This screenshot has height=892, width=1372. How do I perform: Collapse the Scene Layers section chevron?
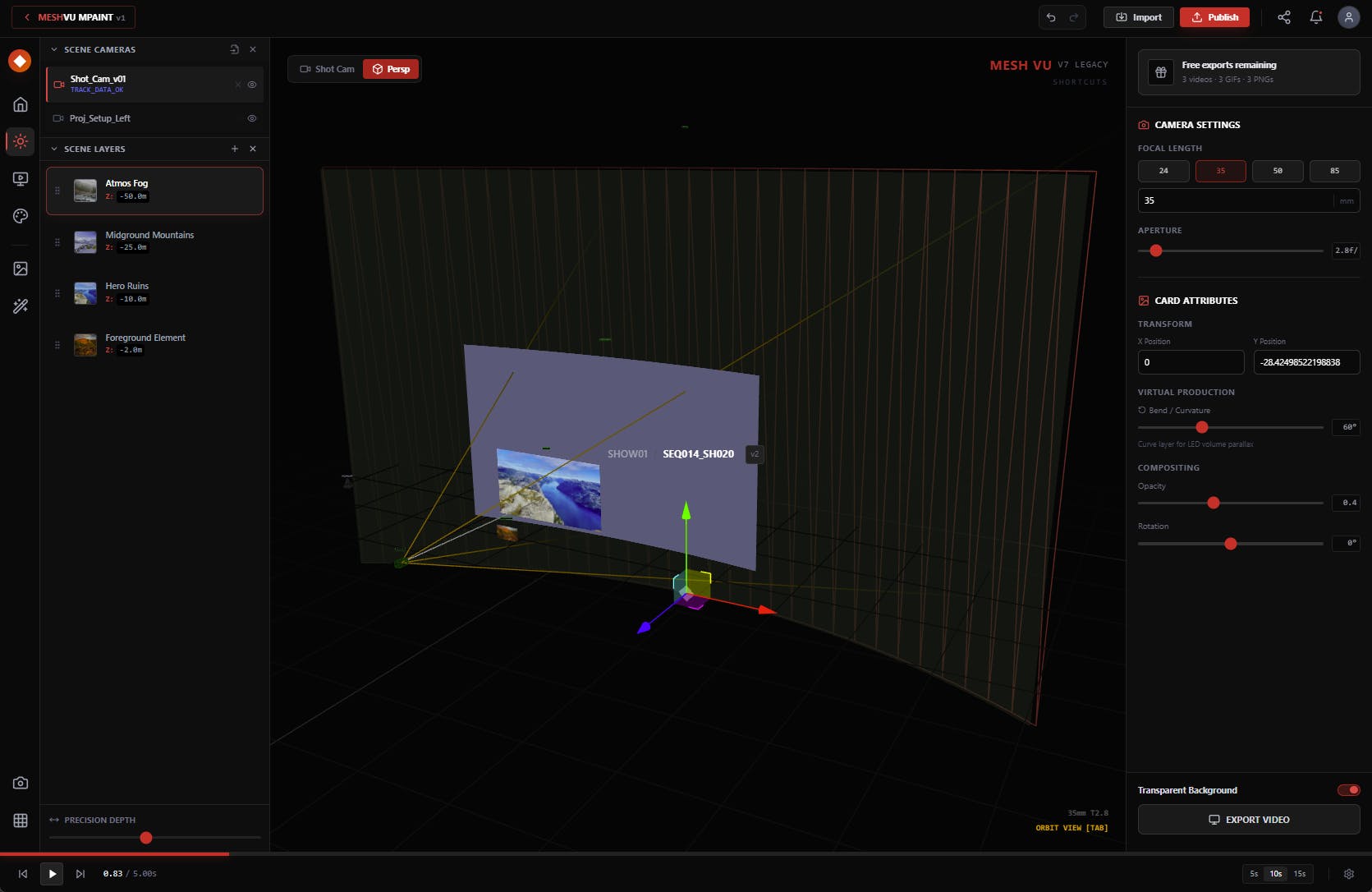(x=54, y=149)
